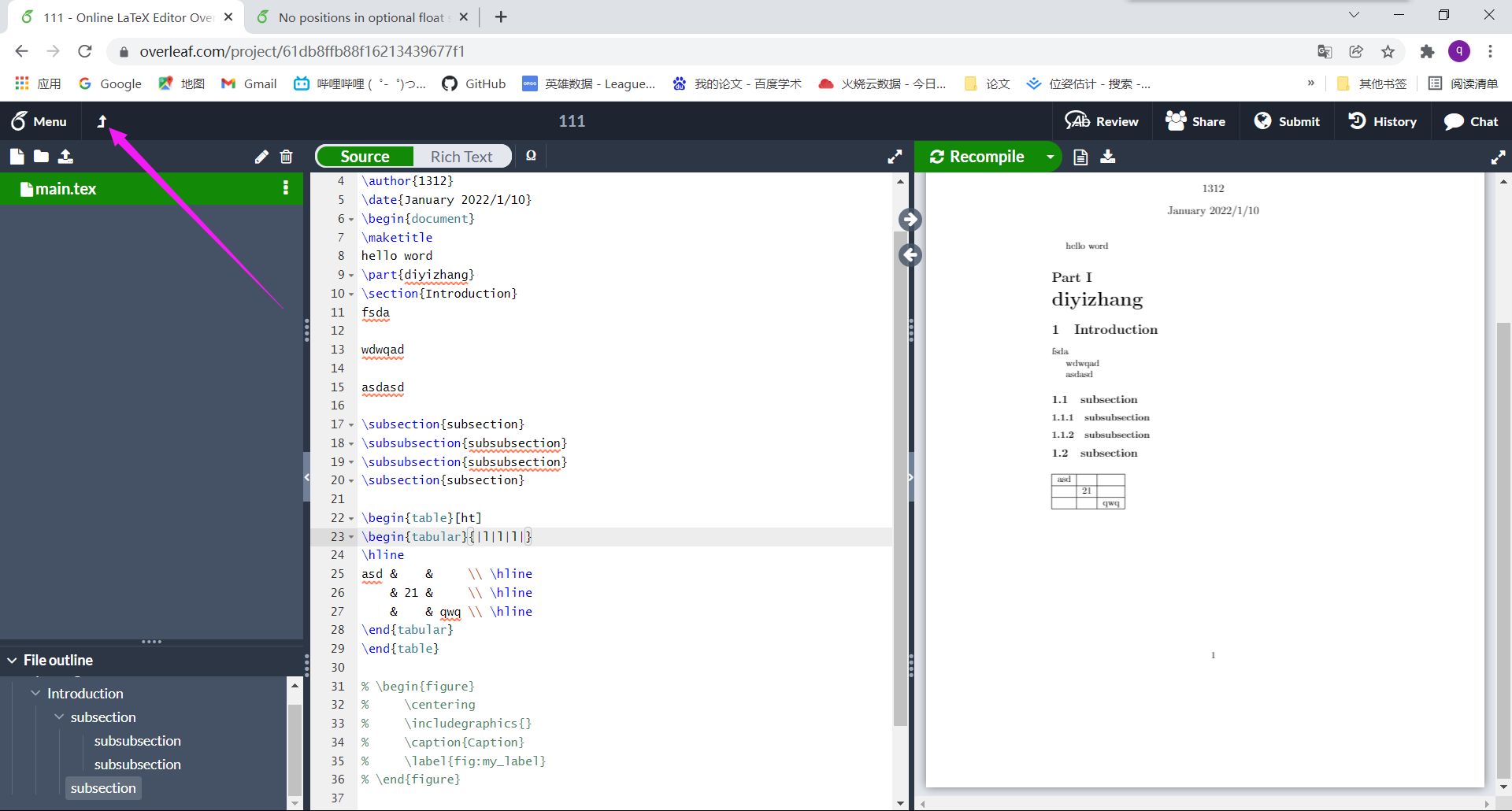
Task: Select first subsubsection in file outline
Action: pyautogui.click(x=137, y=741)
